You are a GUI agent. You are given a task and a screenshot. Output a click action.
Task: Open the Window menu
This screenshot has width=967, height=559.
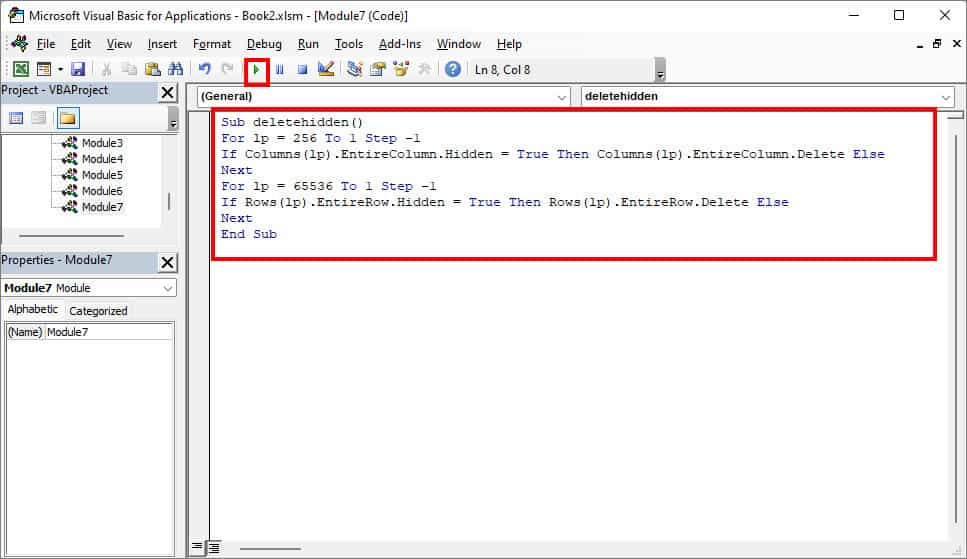point(459,44)
